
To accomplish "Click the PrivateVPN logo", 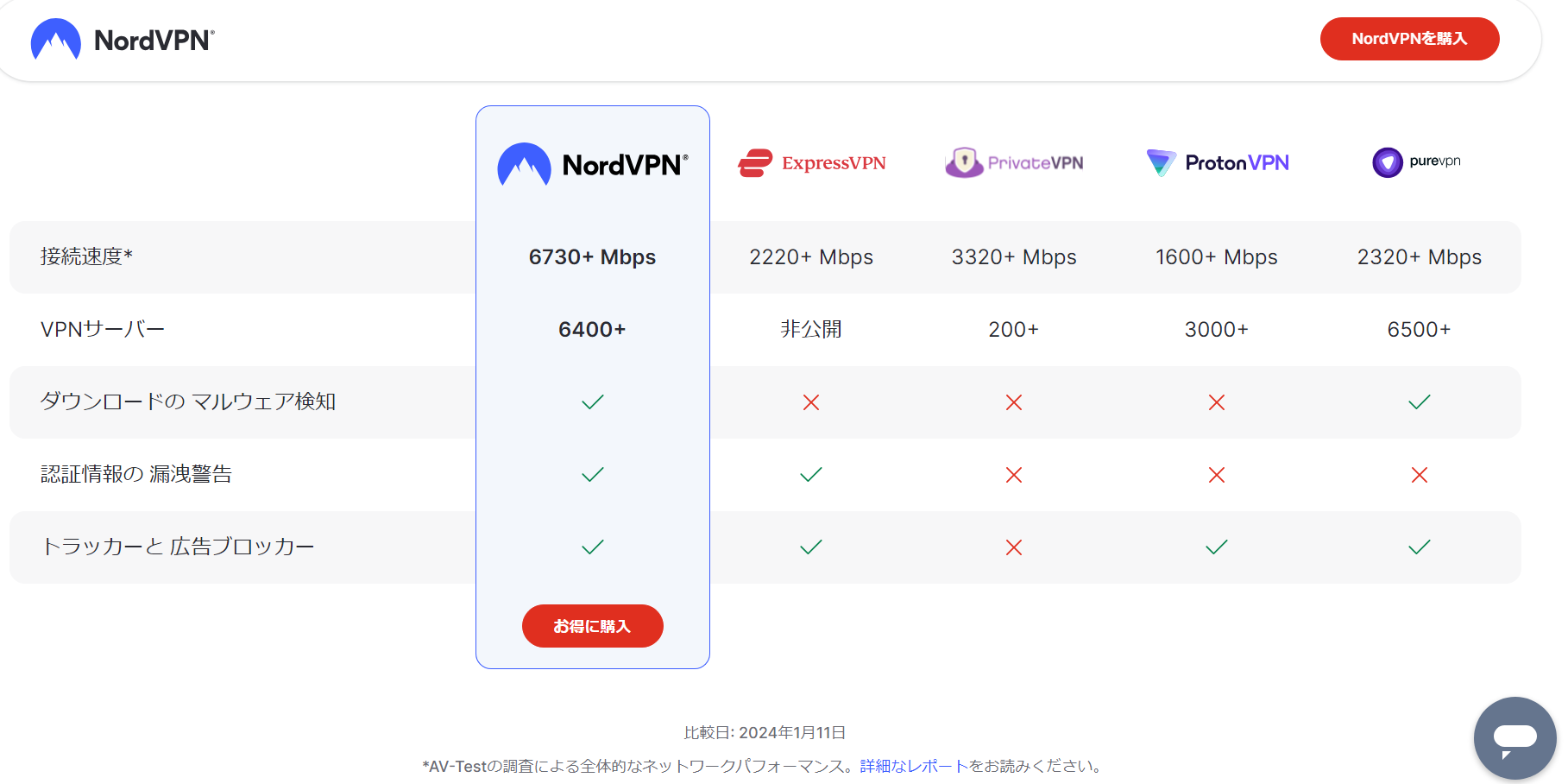I will 1014,162.
